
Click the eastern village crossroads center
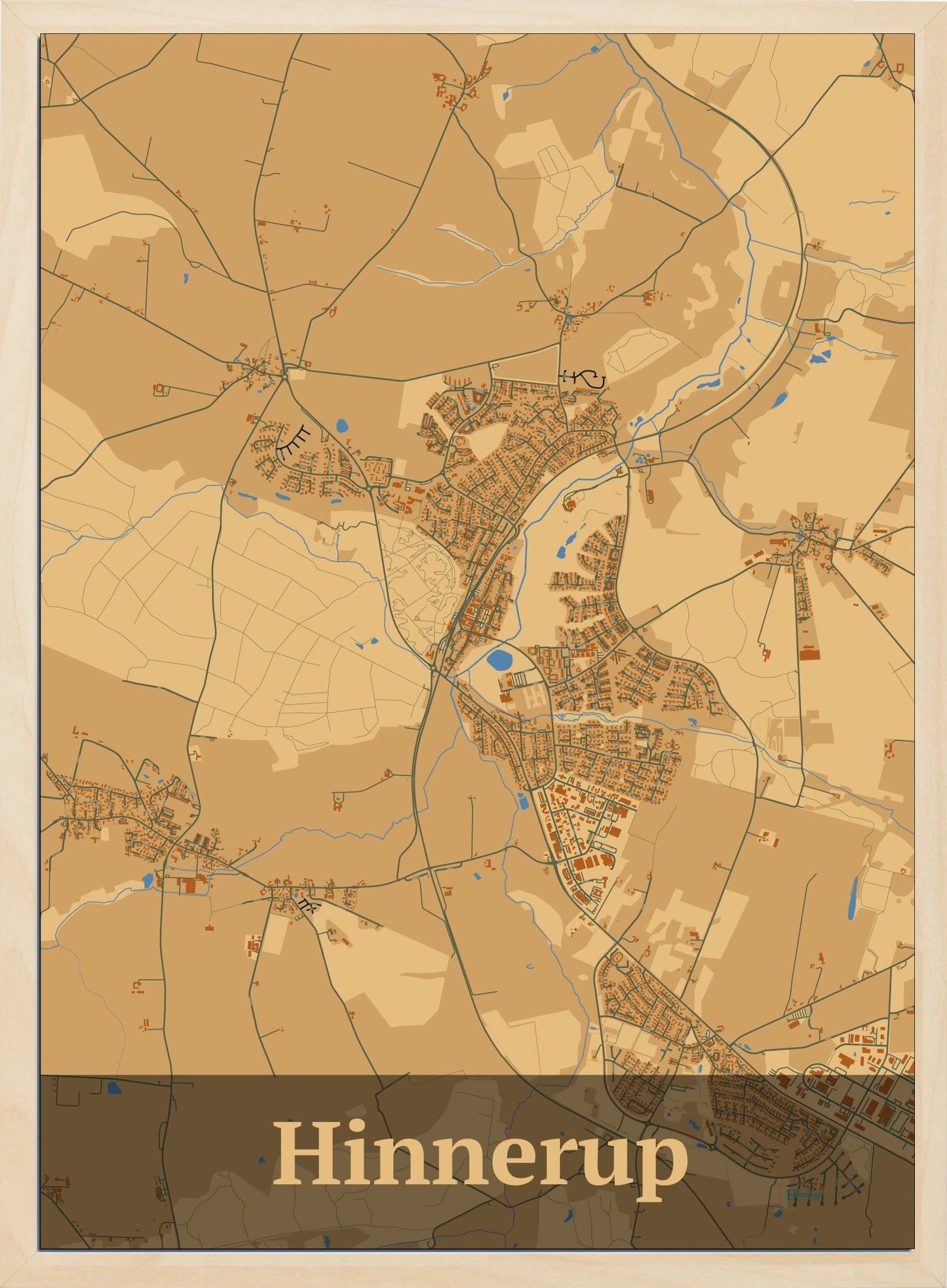(x=801, y=537)
